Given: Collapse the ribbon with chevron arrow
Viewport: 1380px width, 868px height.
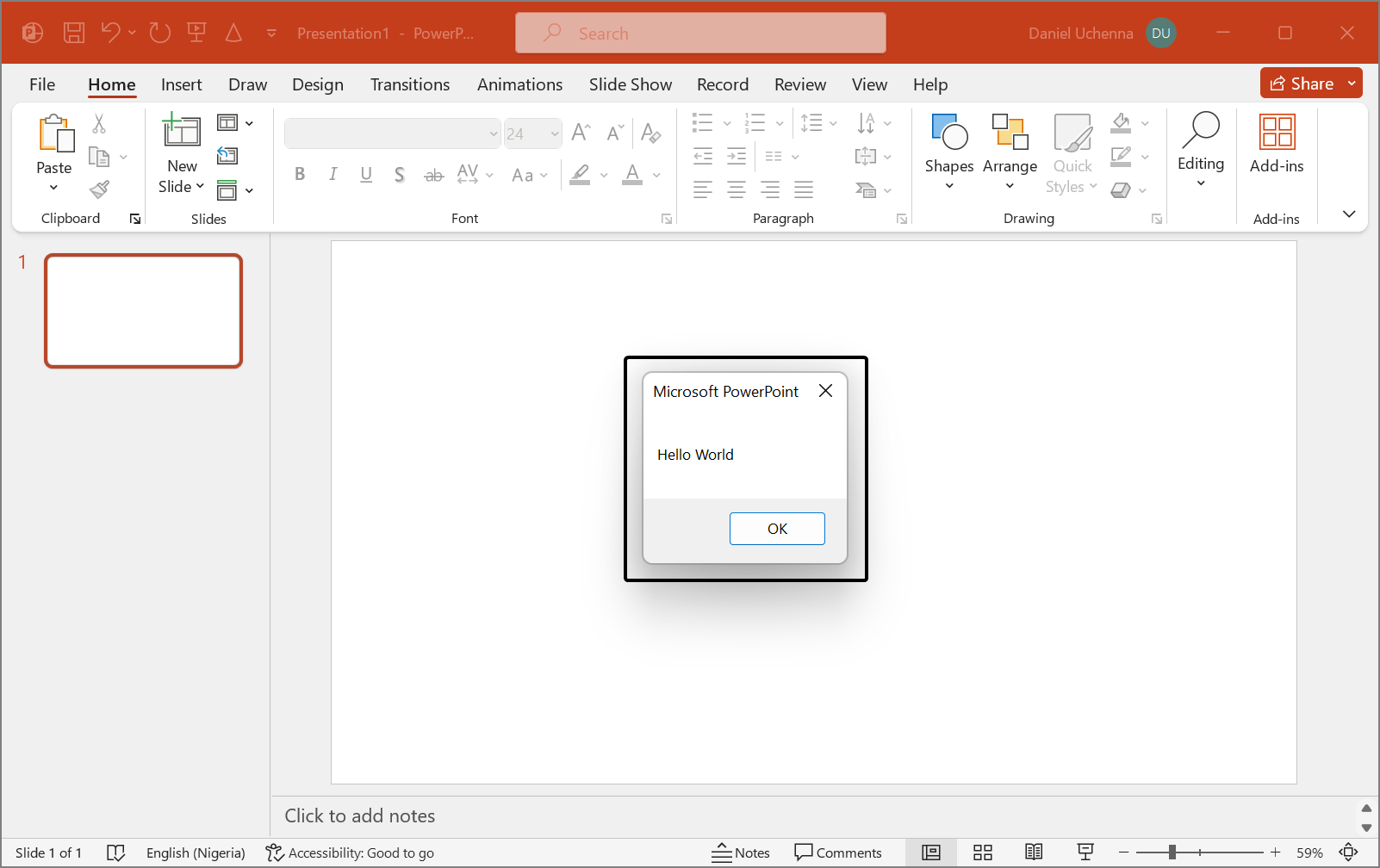Looking at the screenshot, I should coord(1349,214).
